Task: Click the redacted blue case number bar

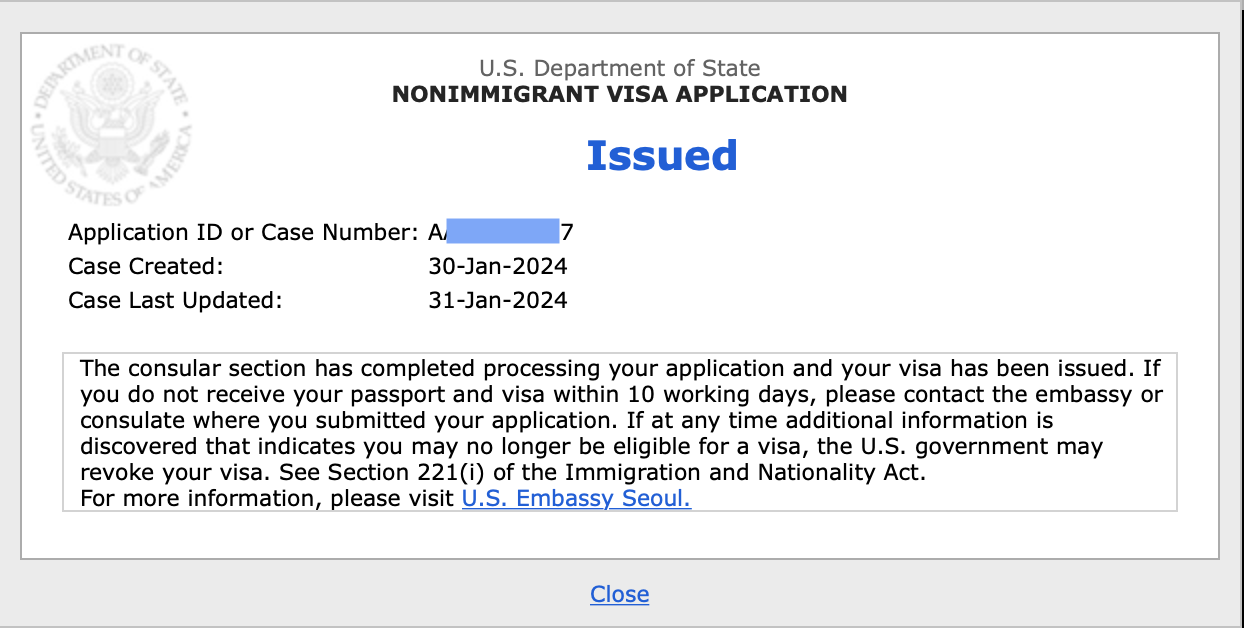Action: pyautogui.click(x=502, y=233)
